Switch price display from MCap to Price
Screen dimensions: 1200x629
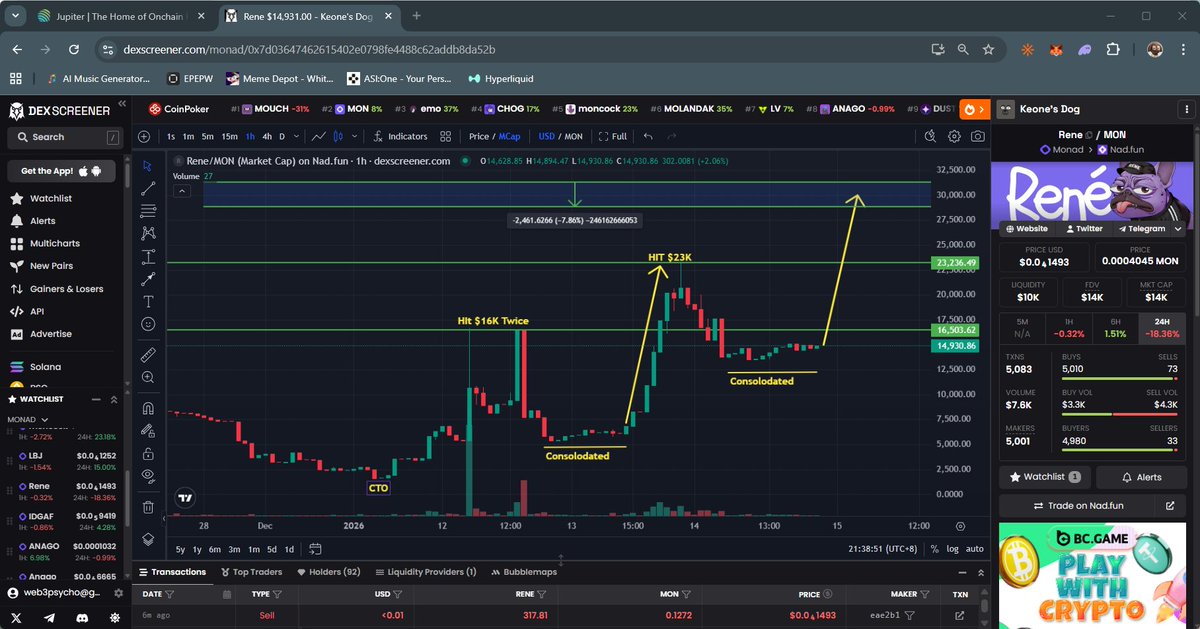tap(479, 137)
